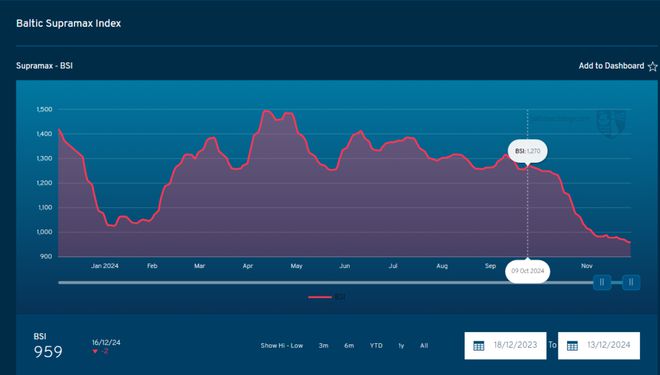Click the left range slider handle
The width and height of the screenshot is (660, 375).
[602, 282]
